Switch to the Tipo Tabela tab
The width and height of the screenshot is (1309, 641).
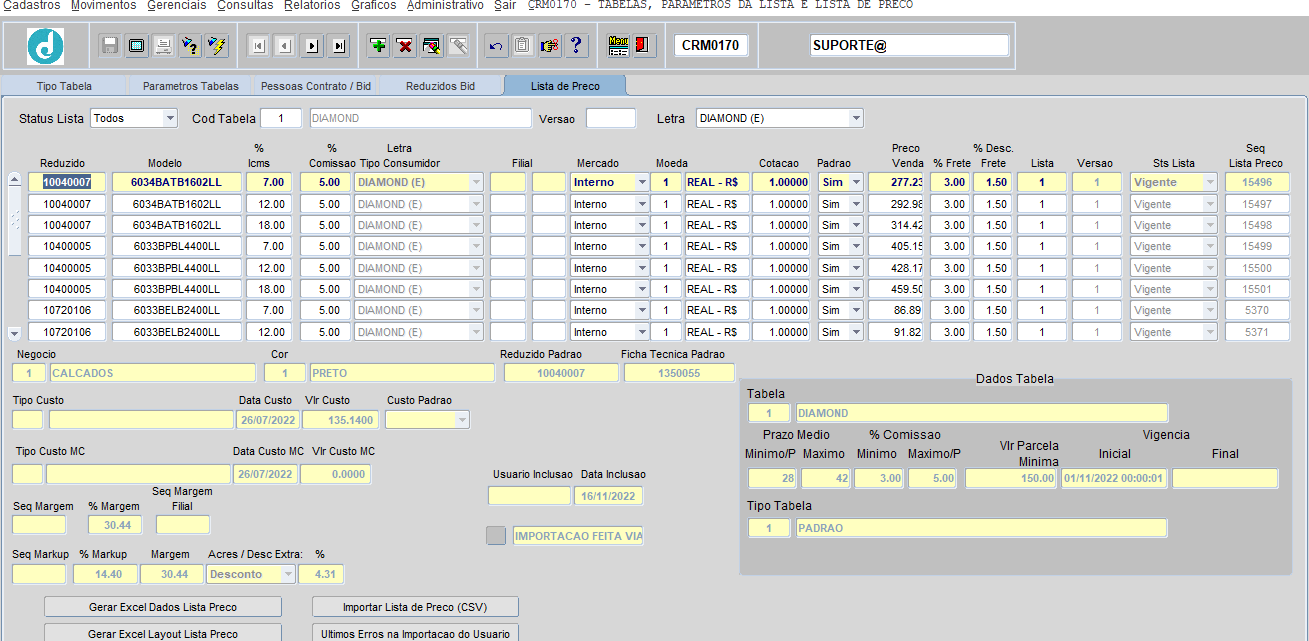point(64,86)
